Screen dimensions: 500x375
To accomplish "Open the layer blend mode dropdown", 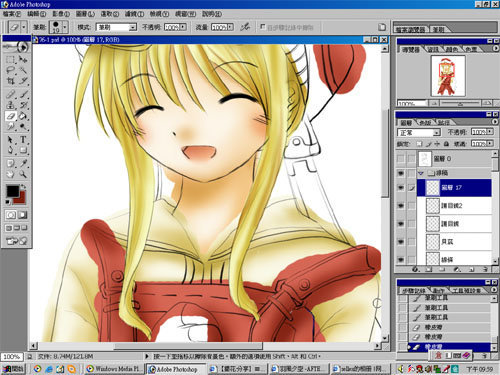I will (419, 133).
